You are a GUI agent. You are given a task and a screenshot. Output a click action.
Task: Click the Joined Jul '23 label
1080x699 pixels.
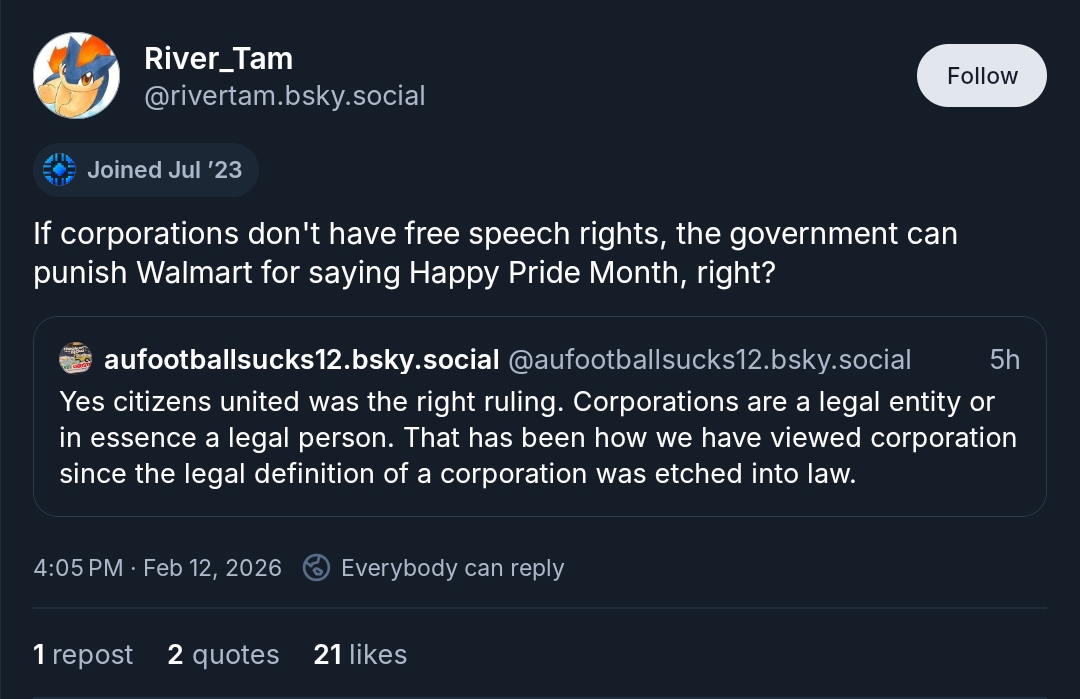[164, 170]
